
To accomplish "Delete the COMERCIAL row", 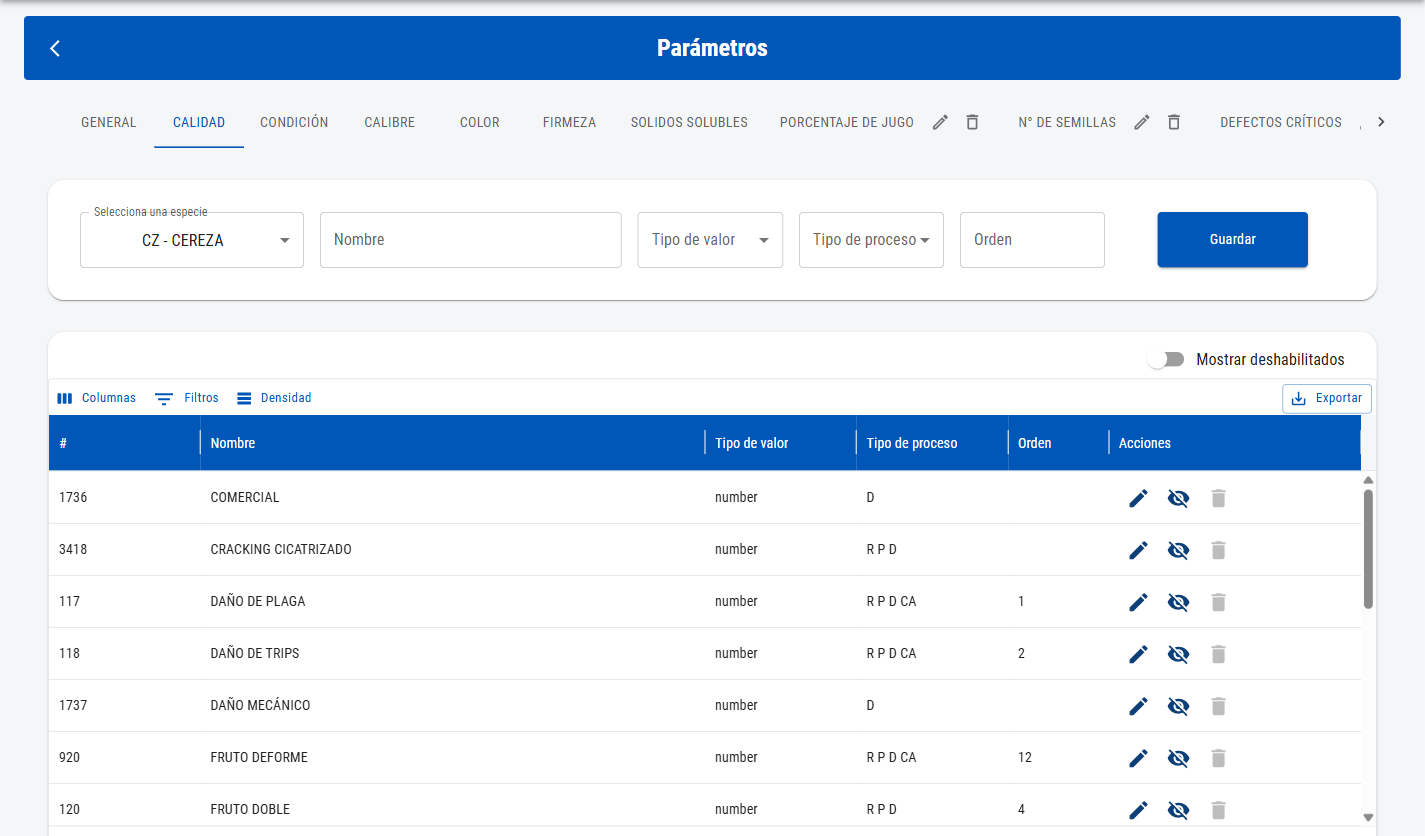I will [1218, 498].
